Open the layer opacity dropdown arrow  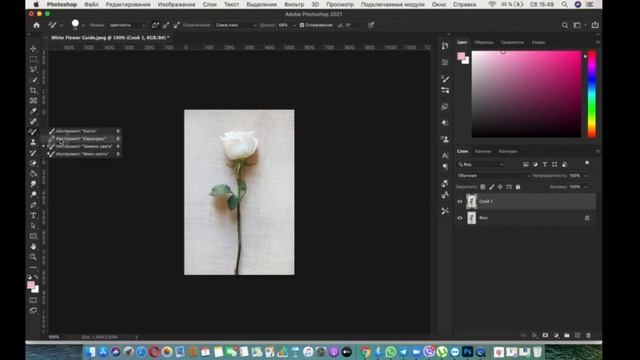pos(586,176)
